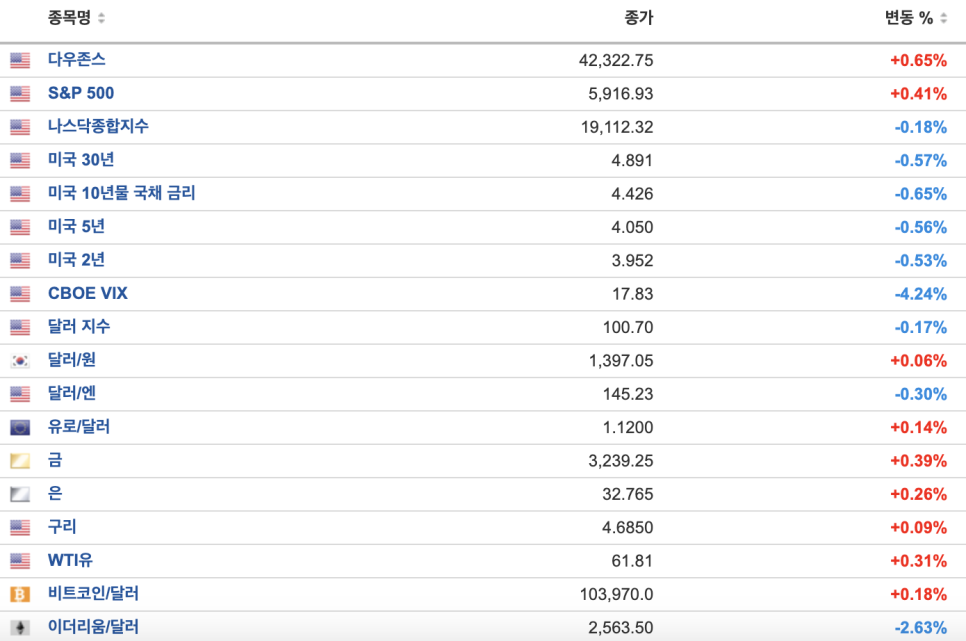The height and width of the screenshot is (641, 966).
Task: Click the flag icon next to 미국 5년
Action: point(20,227)
